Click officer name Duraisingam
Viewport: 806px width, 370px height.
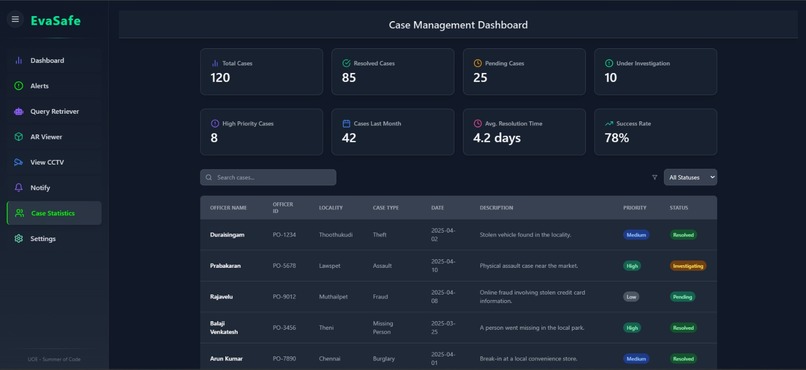pos(227,235)
